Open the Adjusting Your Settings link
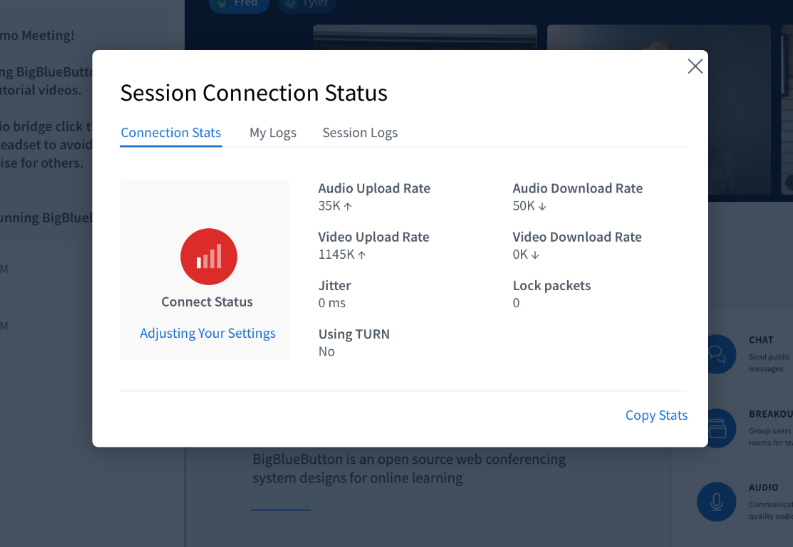The width and height of the screenshot is (793, 547). point(207,333)
